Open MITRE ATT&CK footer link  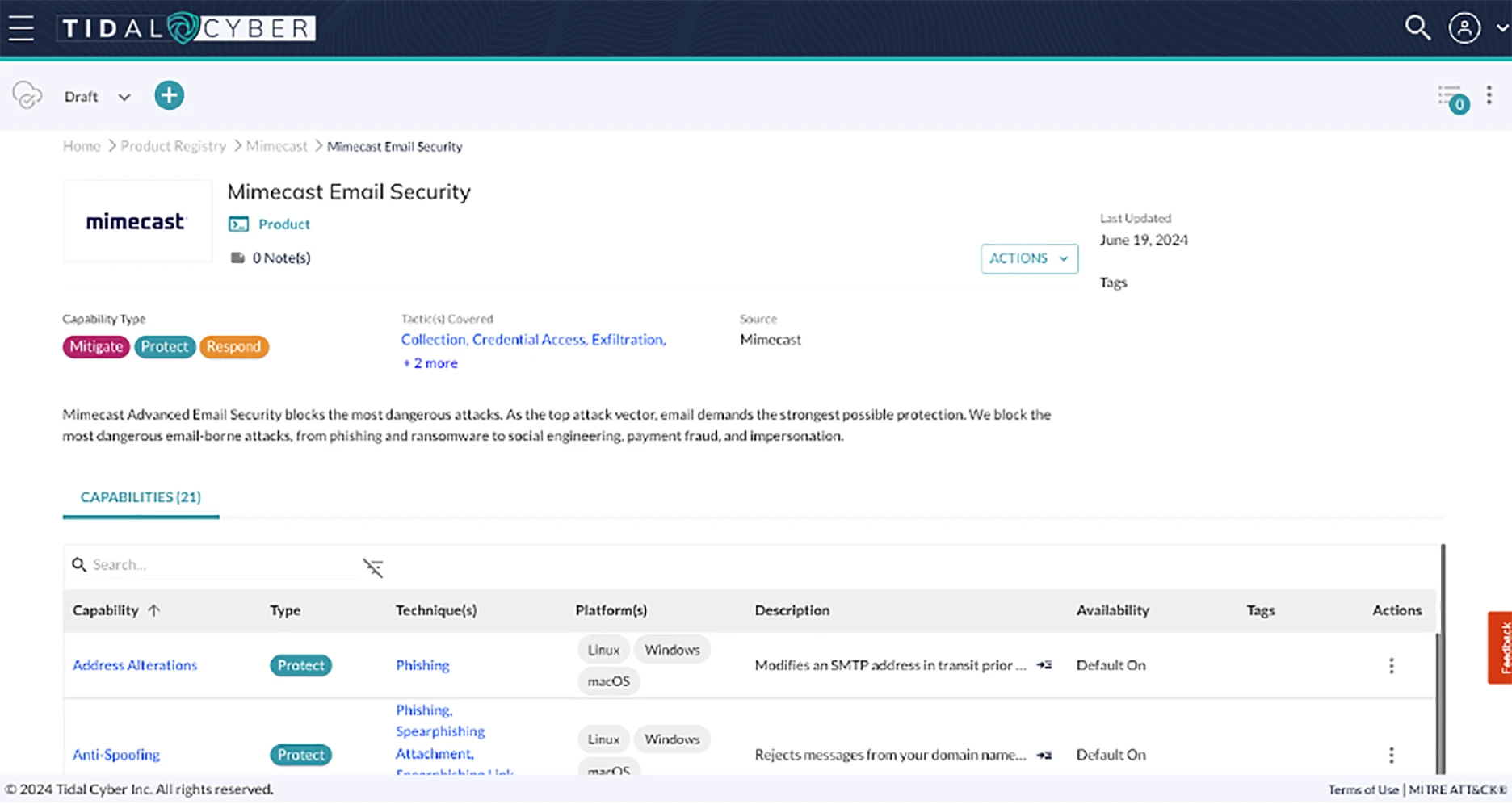(x=1458, y=789)
